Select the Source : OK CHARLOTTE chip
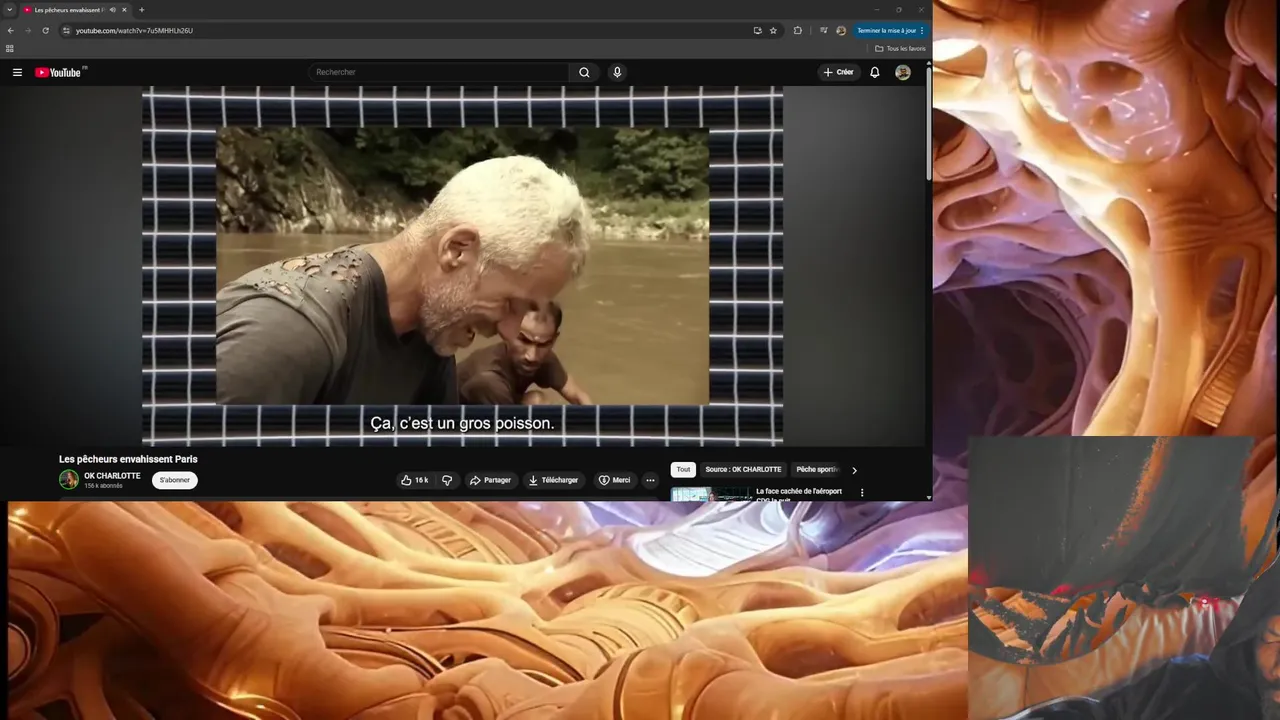The height and width of the screenshot is (720, 1280). click(x=743, y=469)
